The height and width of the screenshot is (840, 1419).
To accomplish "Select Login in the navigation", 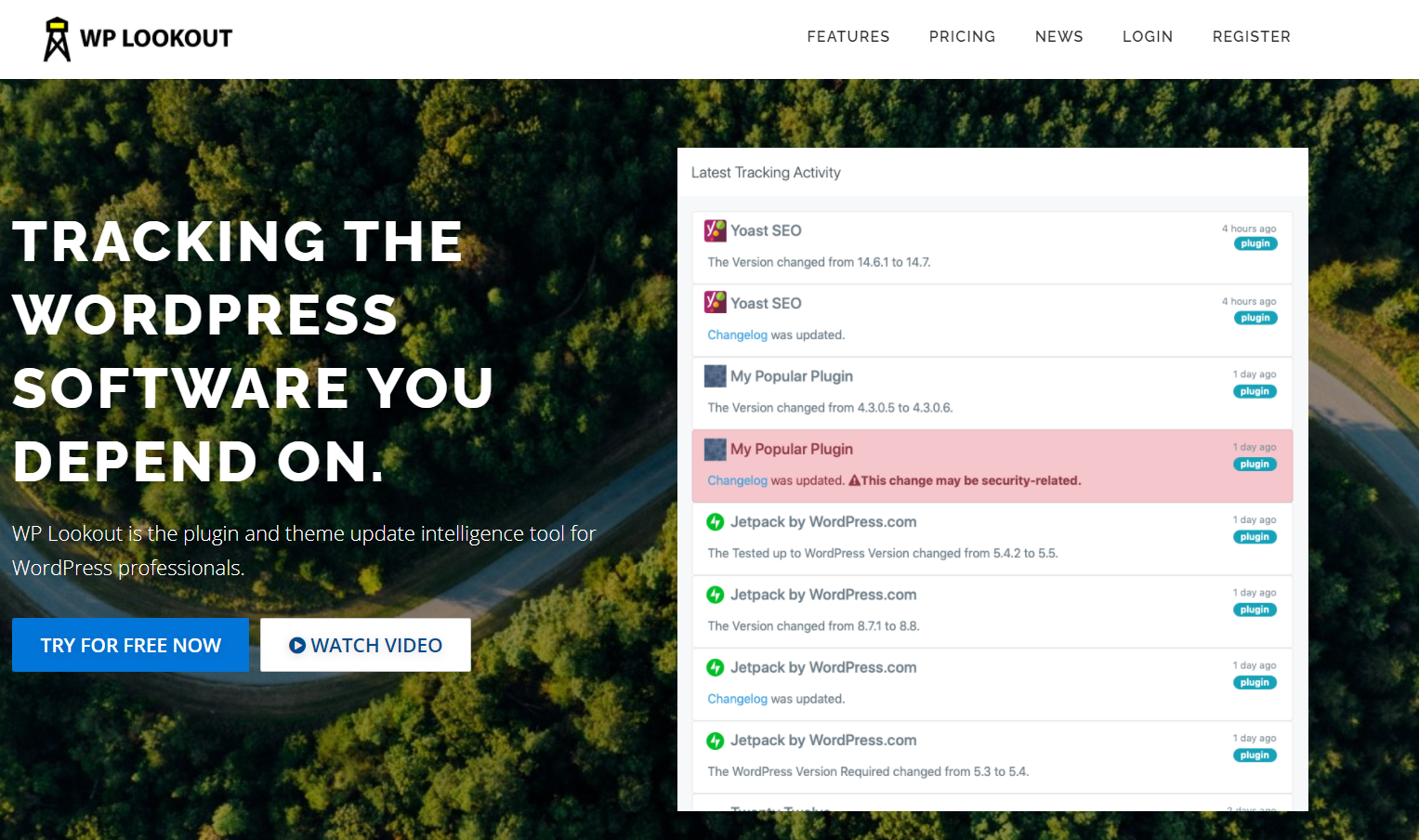I will 1148,36.
